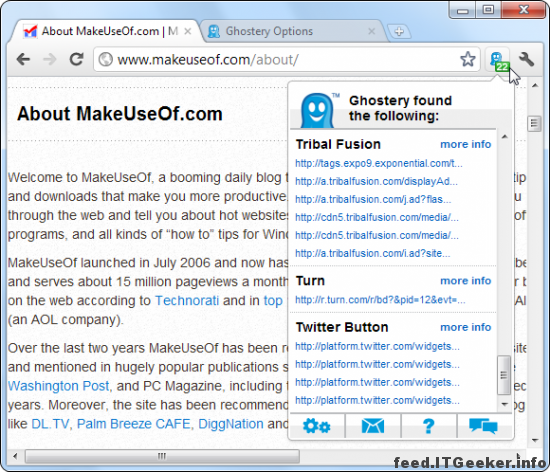
Task: Minimize the Chrome window
Action: point(462,10)
